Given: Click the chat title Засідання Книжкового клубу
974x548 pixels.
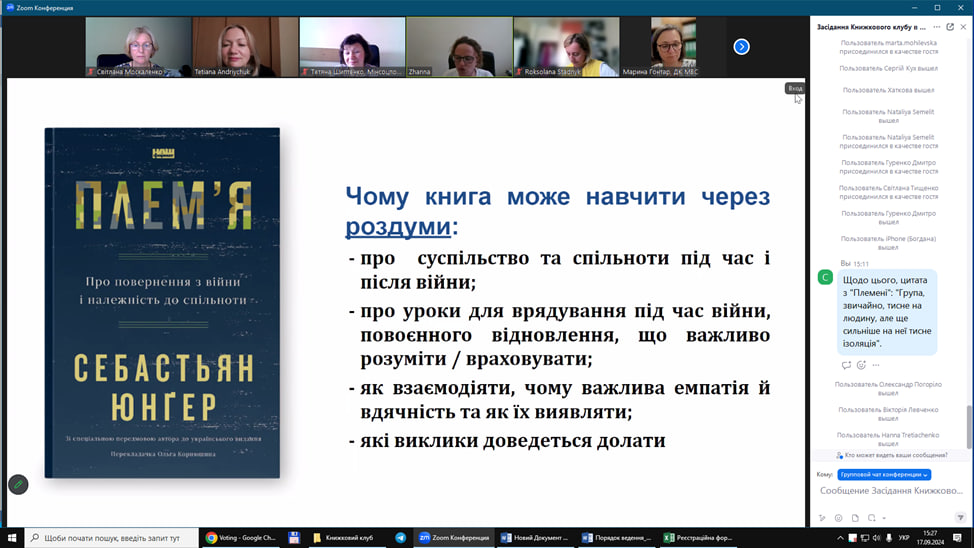Looking at the screenshot, I should coord(871,27).
